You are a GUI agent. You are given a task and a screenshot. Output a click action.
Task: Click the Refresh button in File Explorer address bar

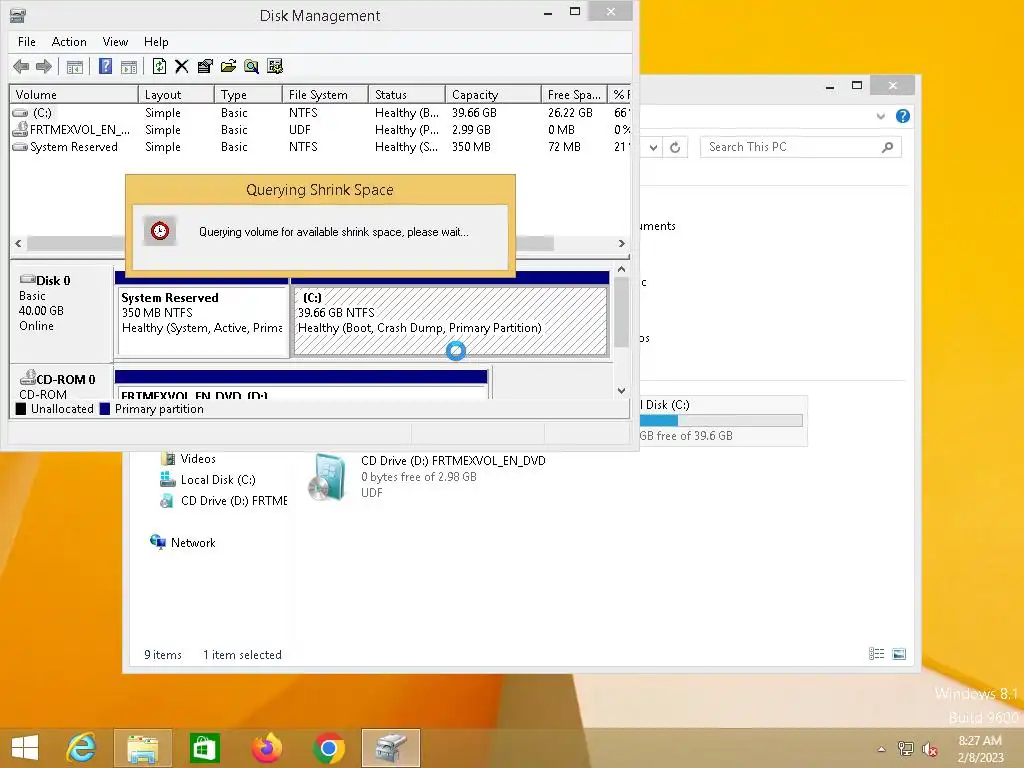point(675,148)
